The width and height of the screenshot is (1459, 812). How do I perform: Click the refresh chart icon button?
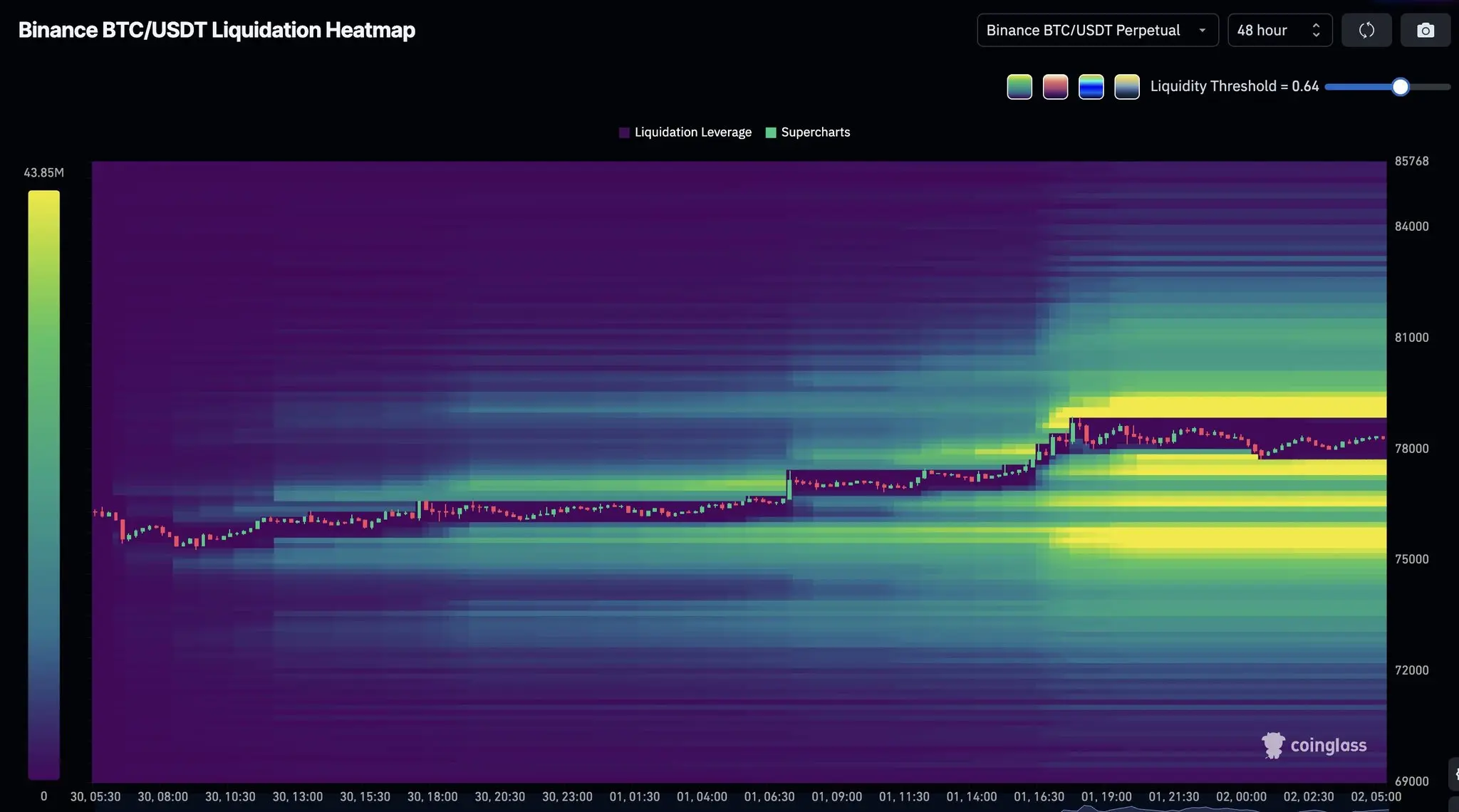tap(1366, 31)
